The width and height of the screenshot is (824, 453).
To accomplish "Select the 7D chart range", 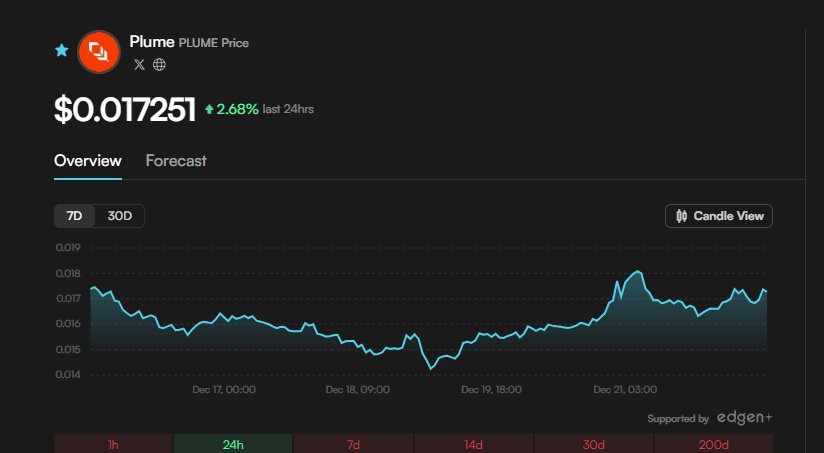I will [x=75, y=216].
